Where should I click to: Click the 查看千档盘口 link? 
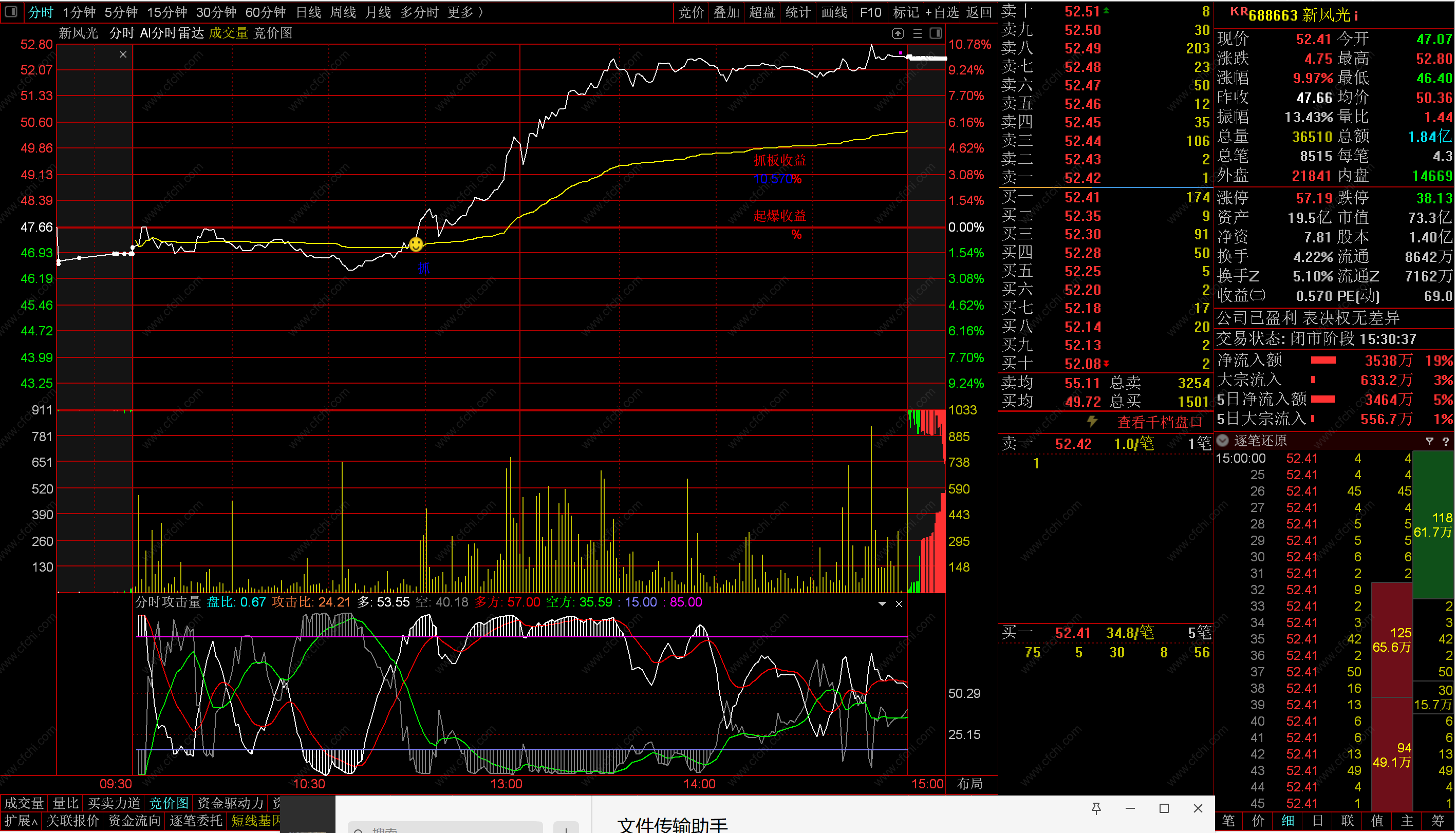(x=1159, y=422)
